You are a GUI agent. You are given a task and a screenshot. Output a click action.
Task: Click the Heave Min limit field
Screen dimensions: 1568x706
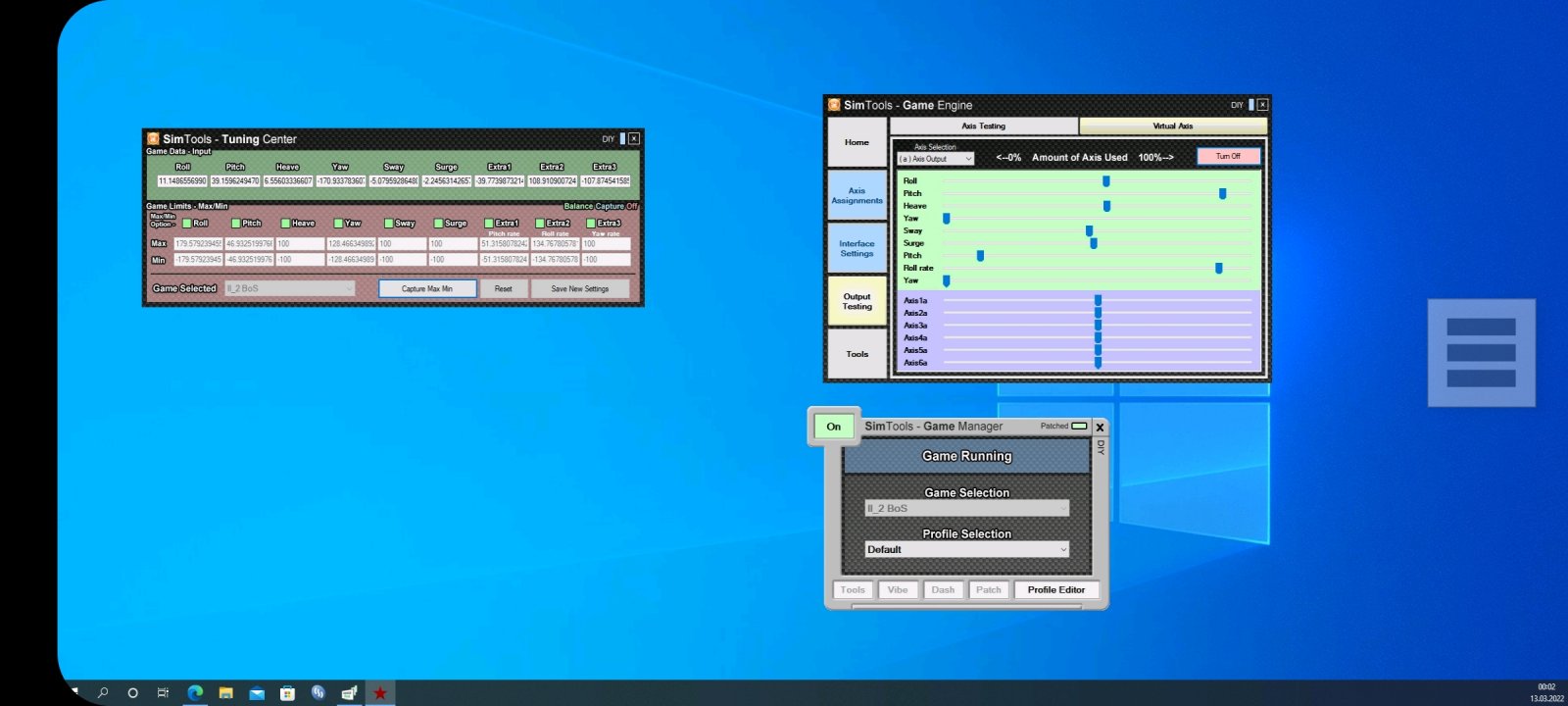click(300, 260)
